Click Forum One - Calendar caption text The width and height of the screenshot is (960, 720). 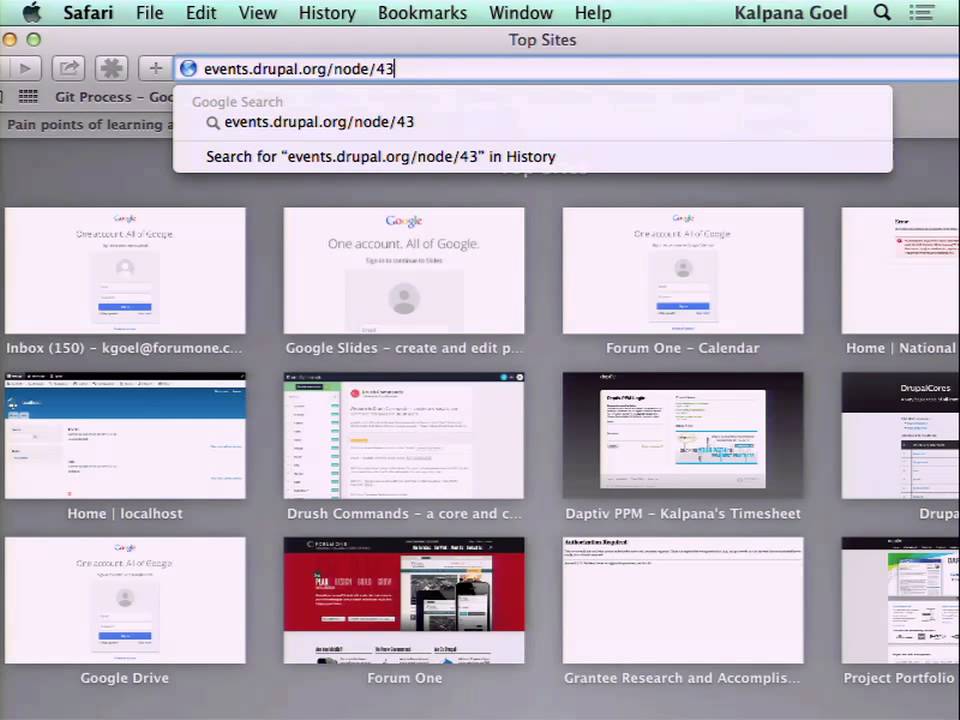click(683, 348)
